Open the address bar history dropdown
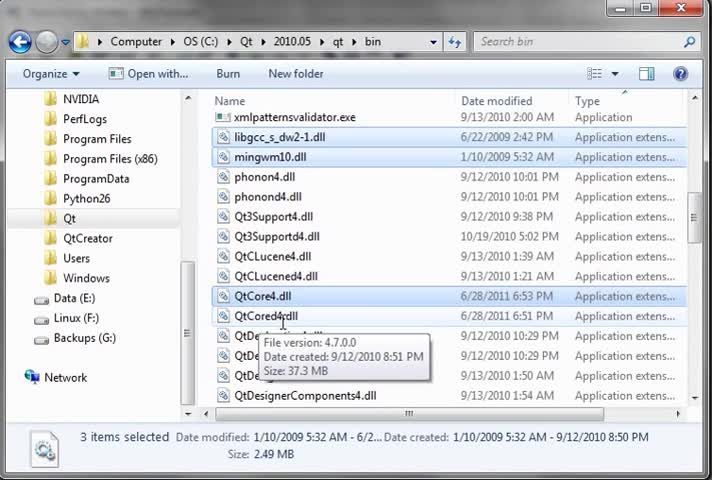This screenshot has width=712, height=480. point(433,42)
